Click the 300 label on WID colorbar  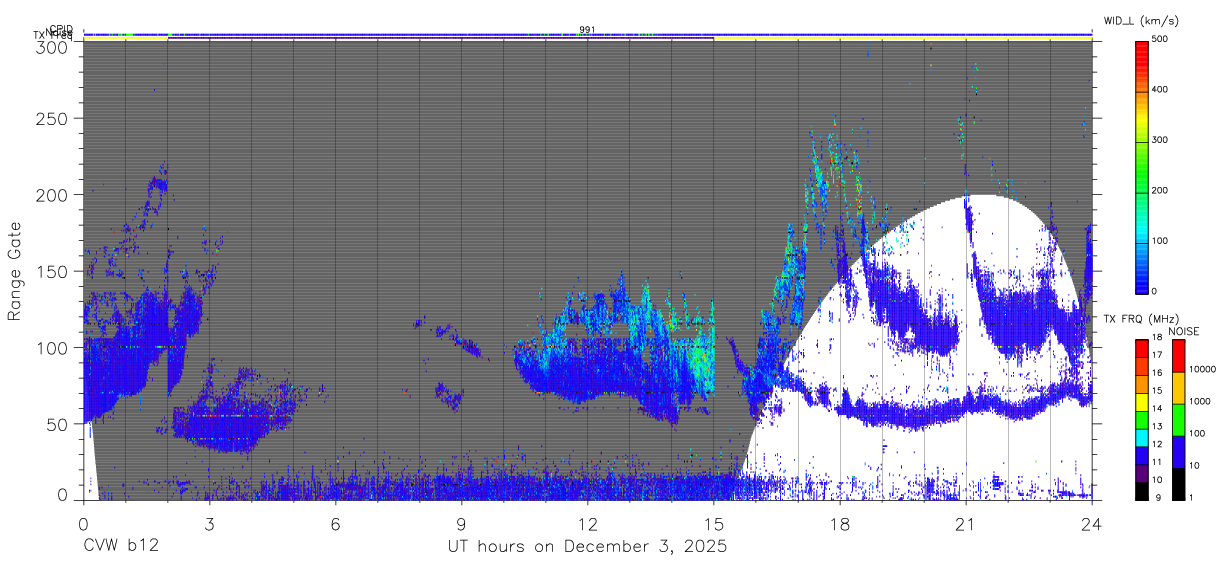pos(1161,140)
